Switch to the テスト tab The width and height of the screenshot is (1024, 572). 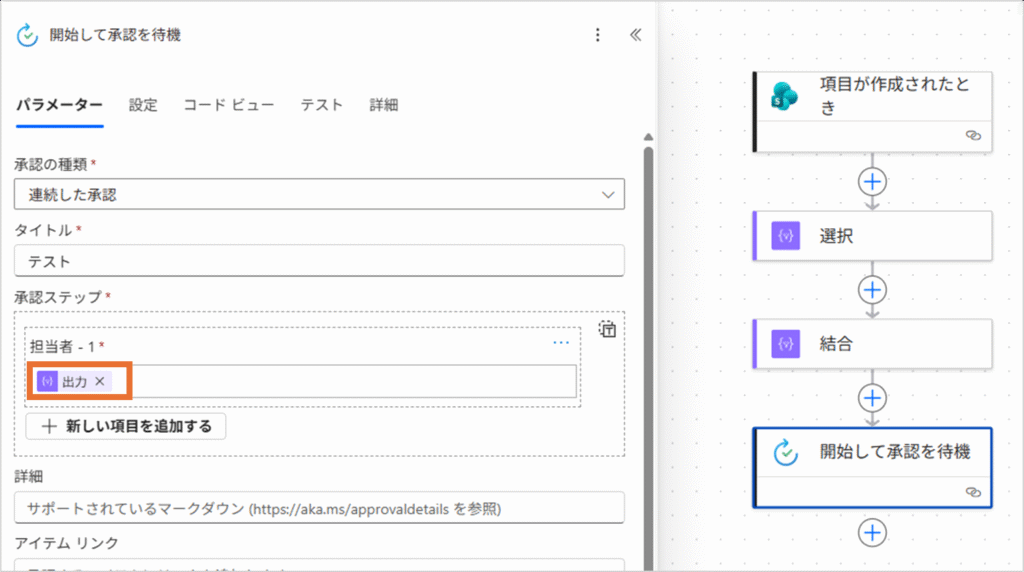(x=322, y=105)
